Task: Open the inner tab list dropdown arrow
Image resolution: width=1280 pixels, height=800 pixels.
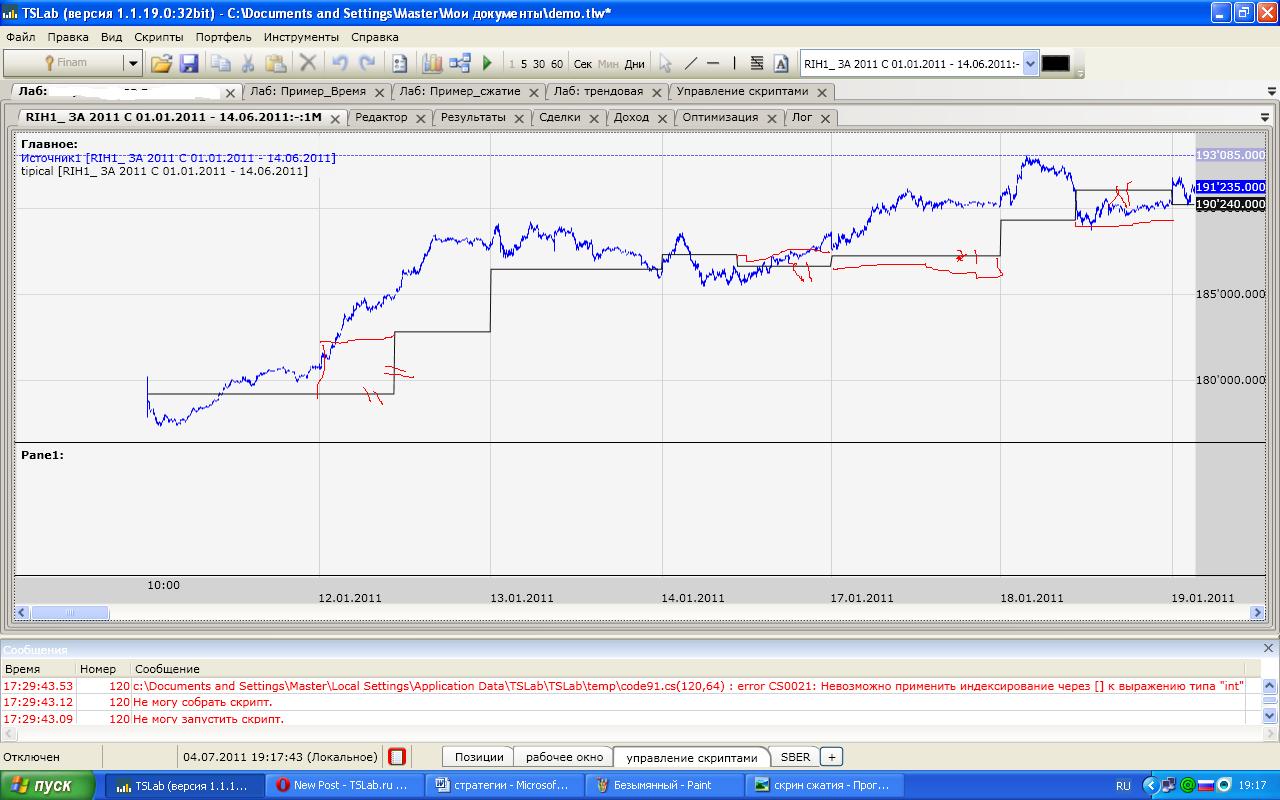Action: click(1265, 117)
